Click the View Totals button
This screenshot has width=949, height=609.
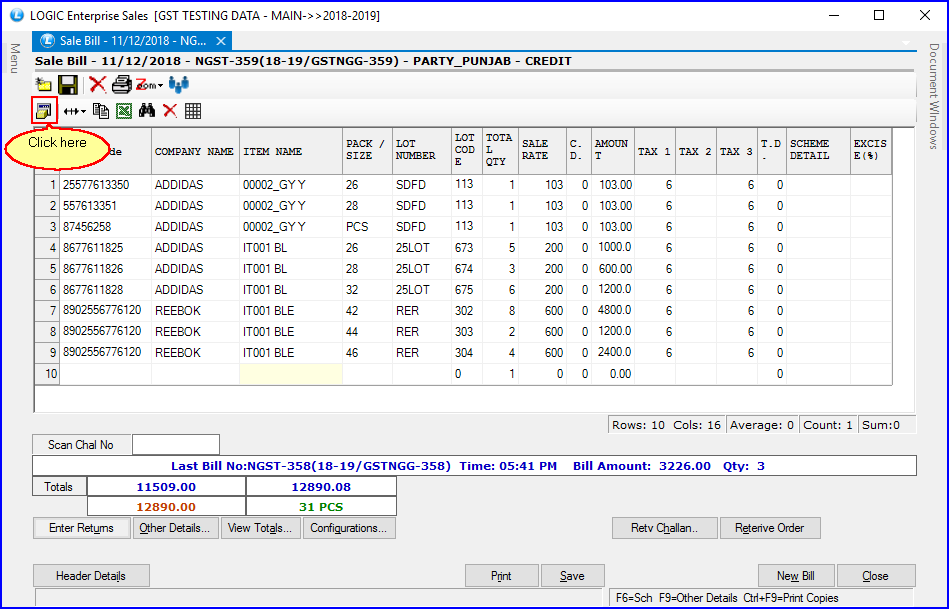(x=260, y=528)
